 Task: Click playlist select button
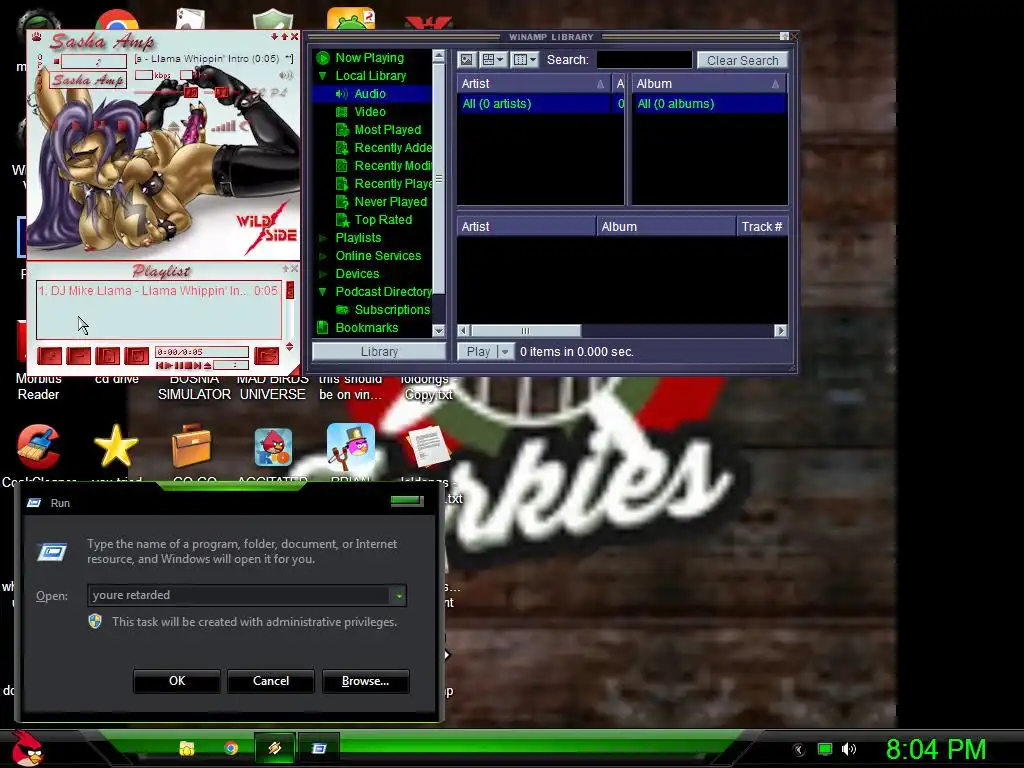[x=108, y=356]
